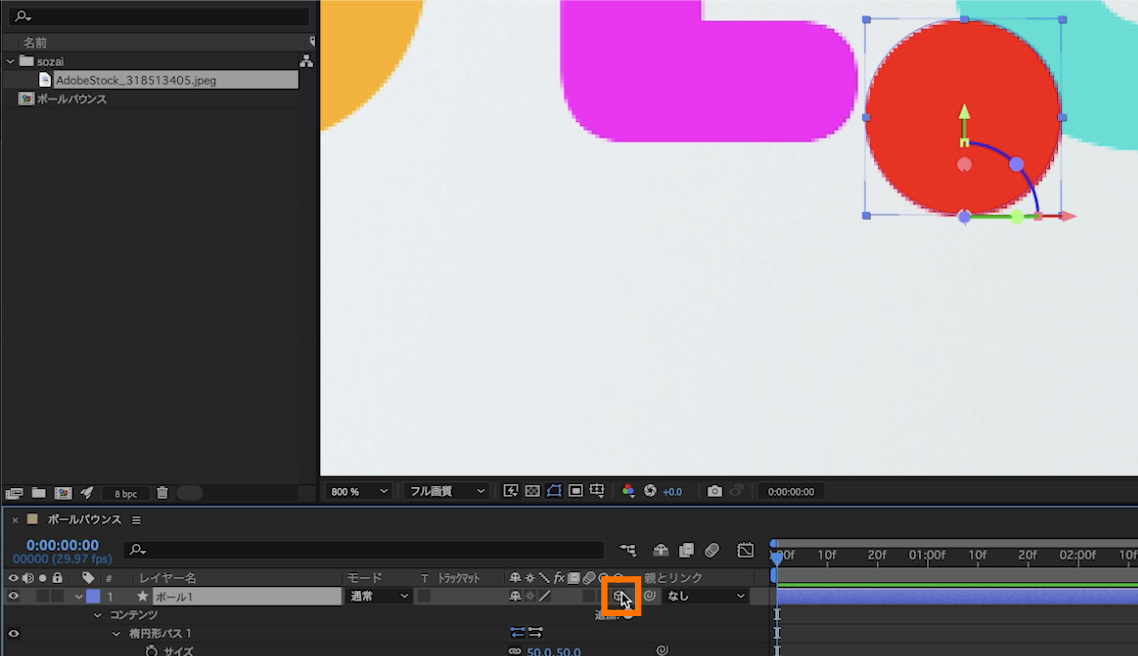
Task: Click the +0.0 exposure value
Action: click(x=672, y=491)
